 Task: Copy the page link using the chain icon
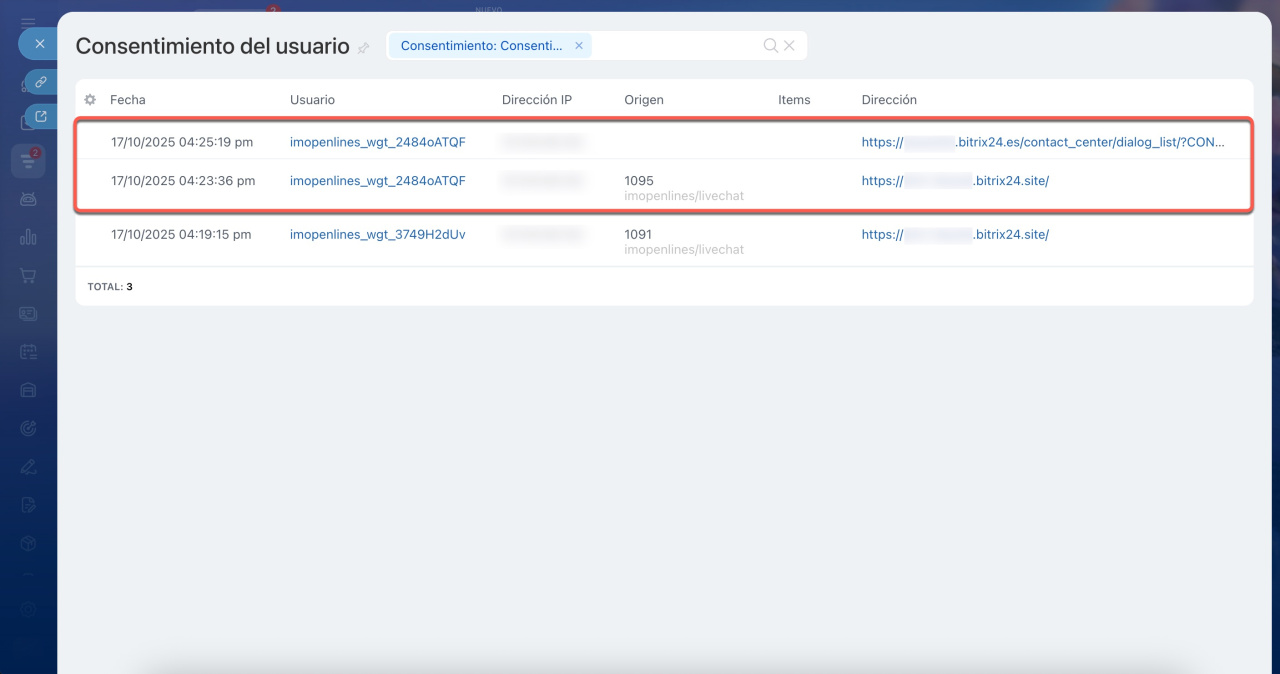point(41,82)
